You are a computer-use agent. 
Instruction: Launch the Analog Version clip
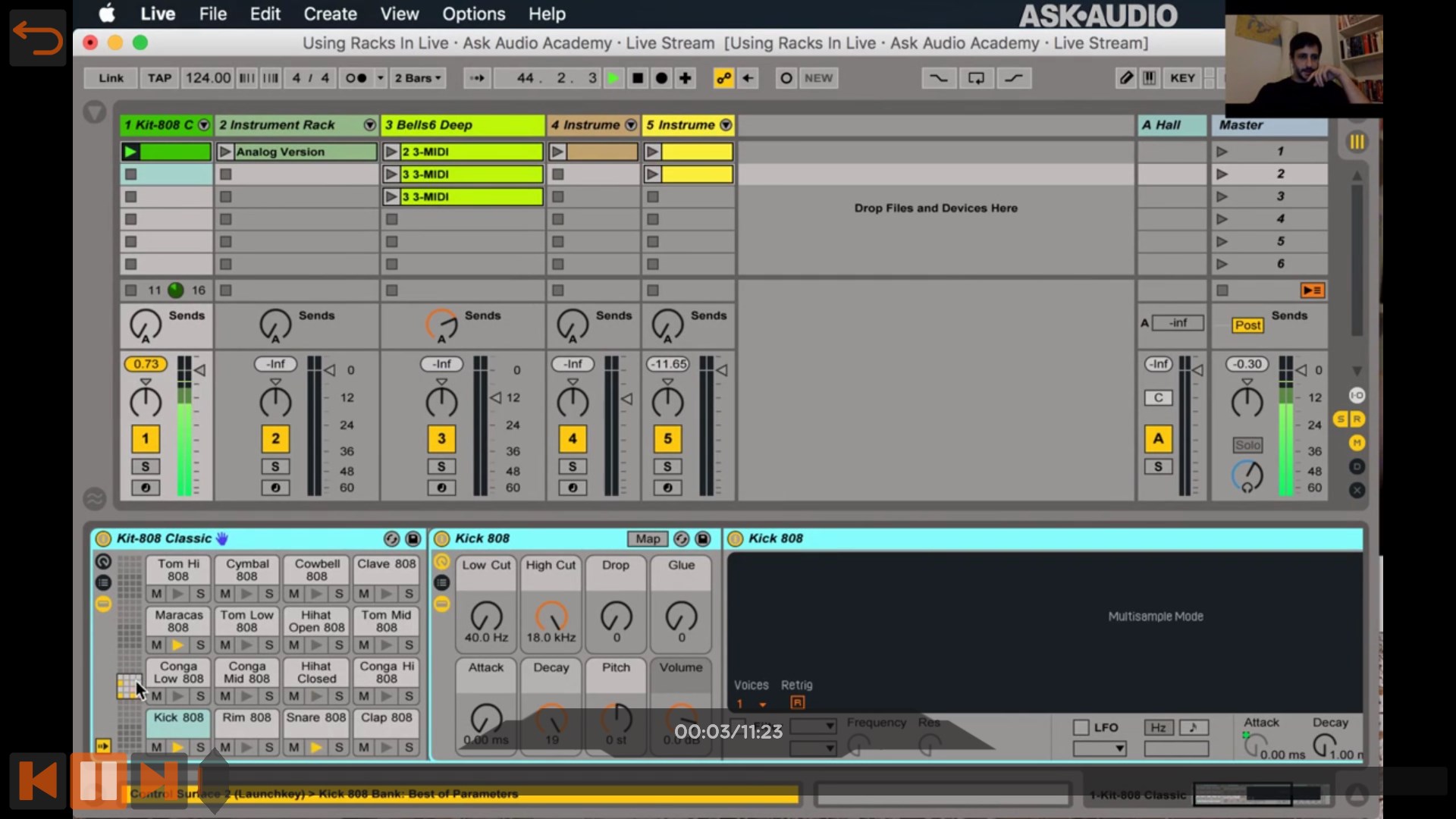[225, 152]
